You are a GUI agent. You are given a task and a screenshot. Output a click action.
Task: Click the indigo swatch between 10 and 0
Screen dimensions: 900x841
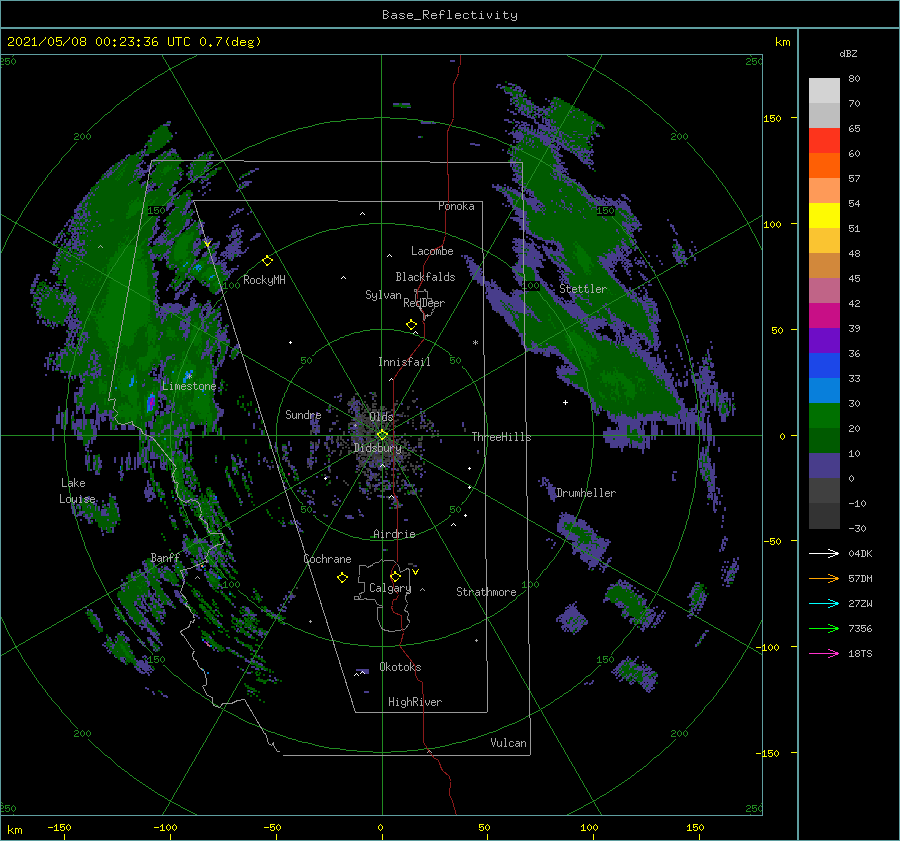pos(824,466)
